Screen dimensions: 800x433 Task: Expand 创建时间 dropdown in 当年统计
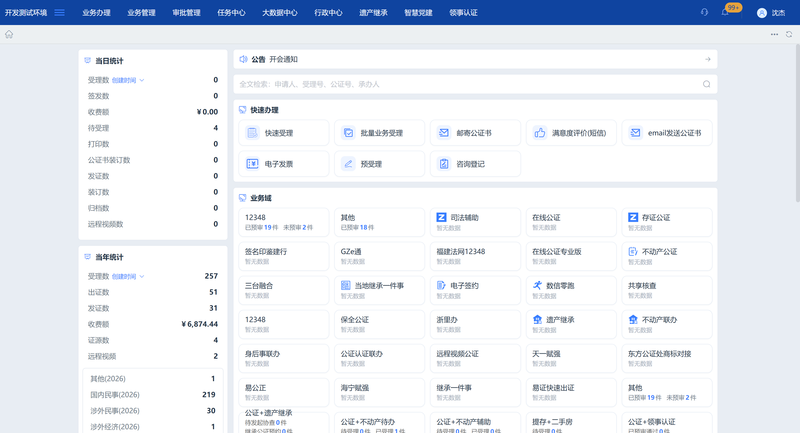pos(128,276)
